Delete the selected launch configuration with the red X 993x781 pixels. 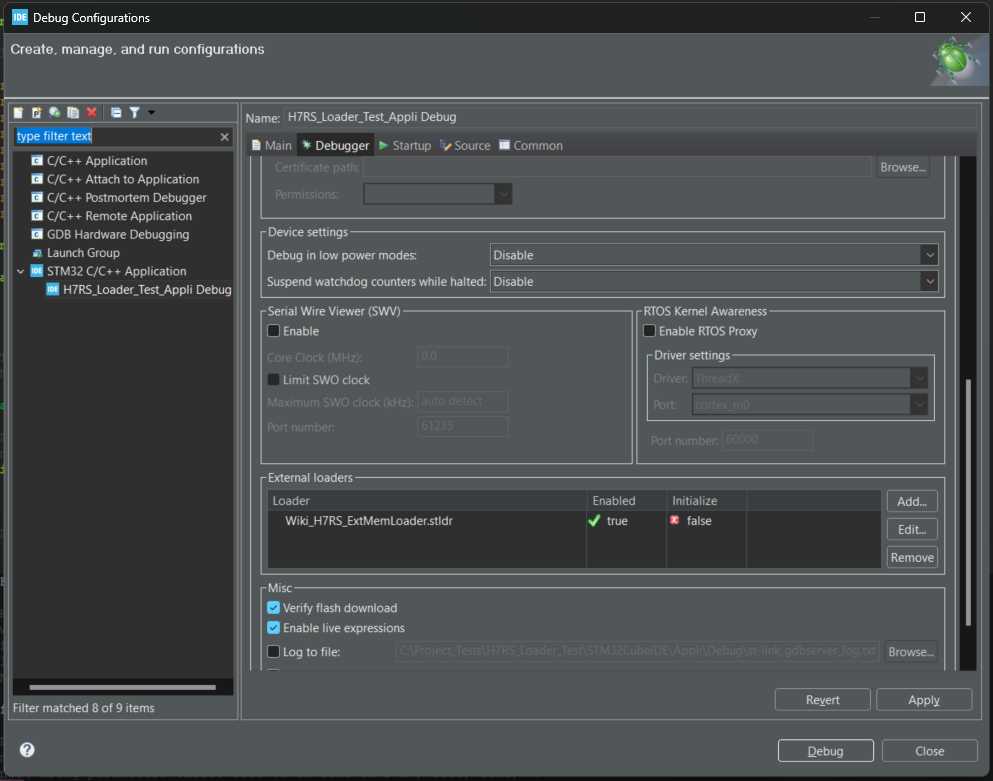click(x=92, y=112)
